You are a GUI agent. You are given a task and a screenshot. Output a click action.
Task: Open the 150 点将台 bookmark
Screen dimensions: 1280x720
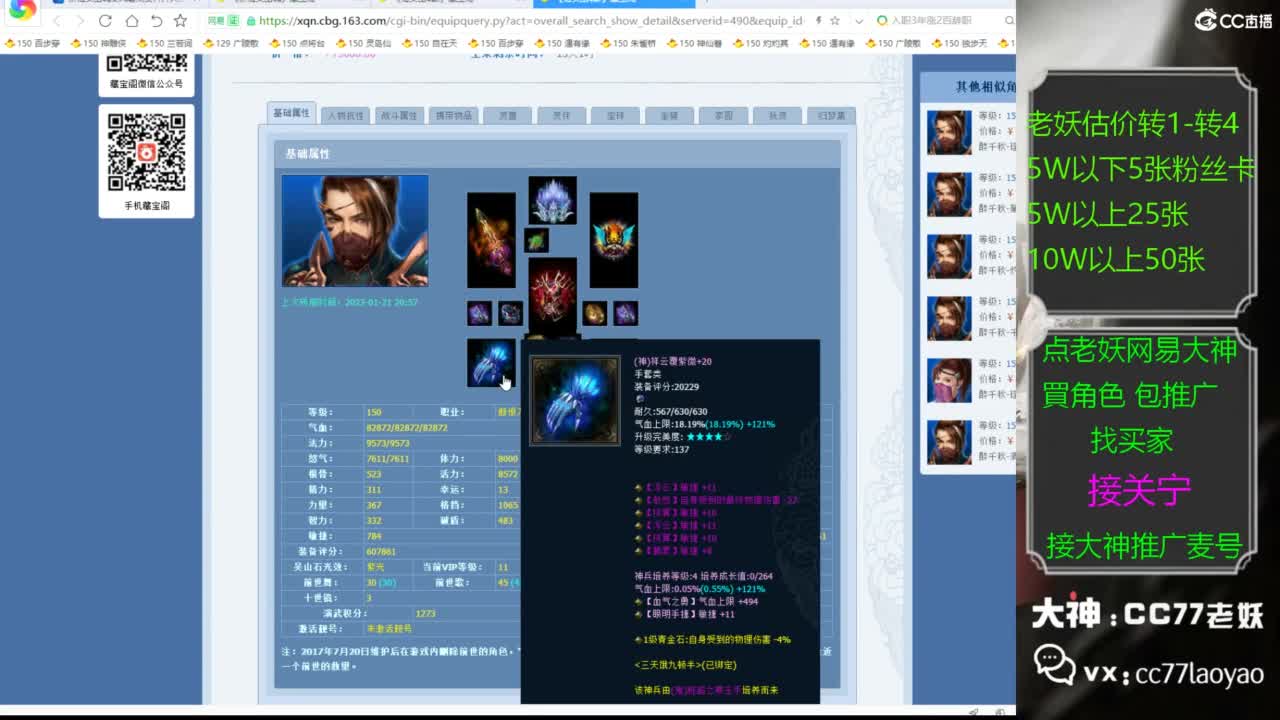coord(297,44)
